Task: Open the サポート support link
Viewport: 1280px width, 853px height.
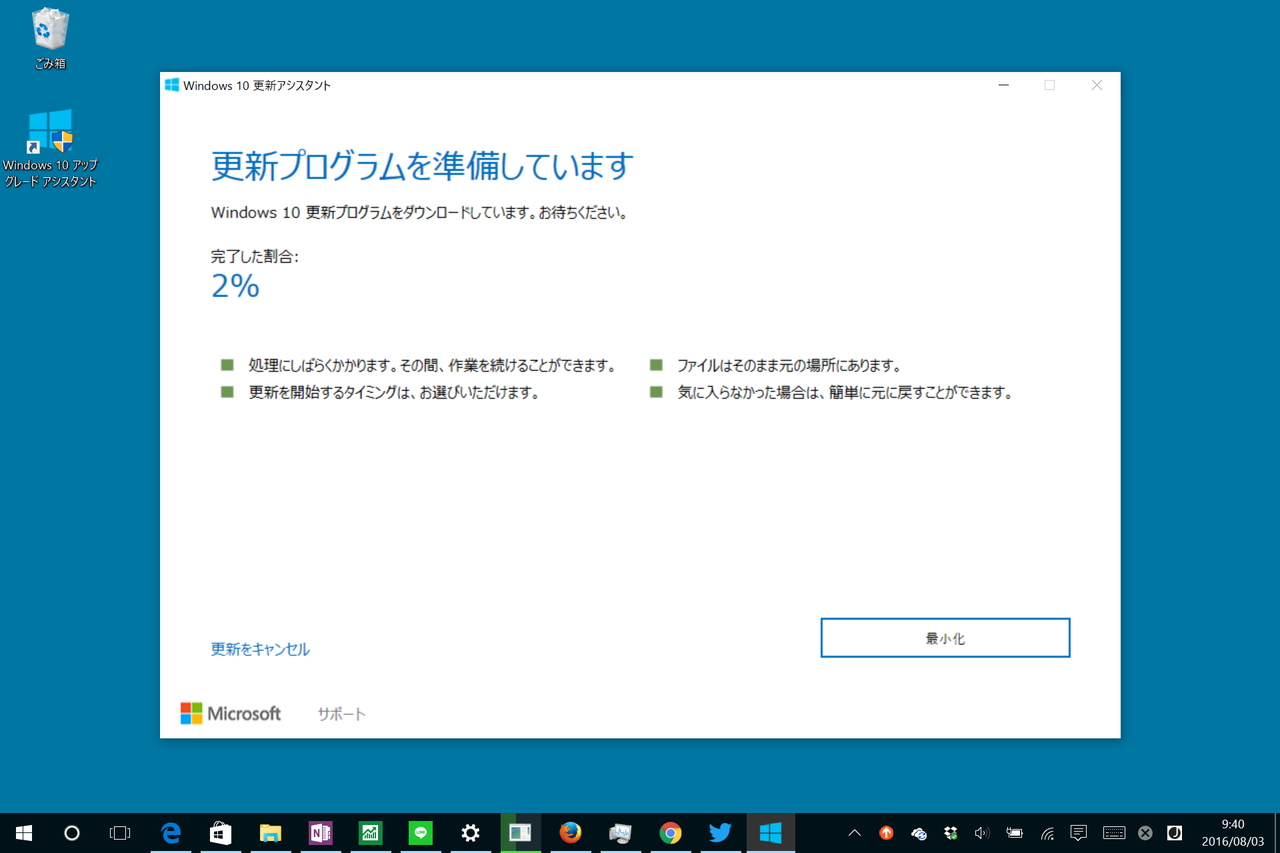Action: click(340, 713)
